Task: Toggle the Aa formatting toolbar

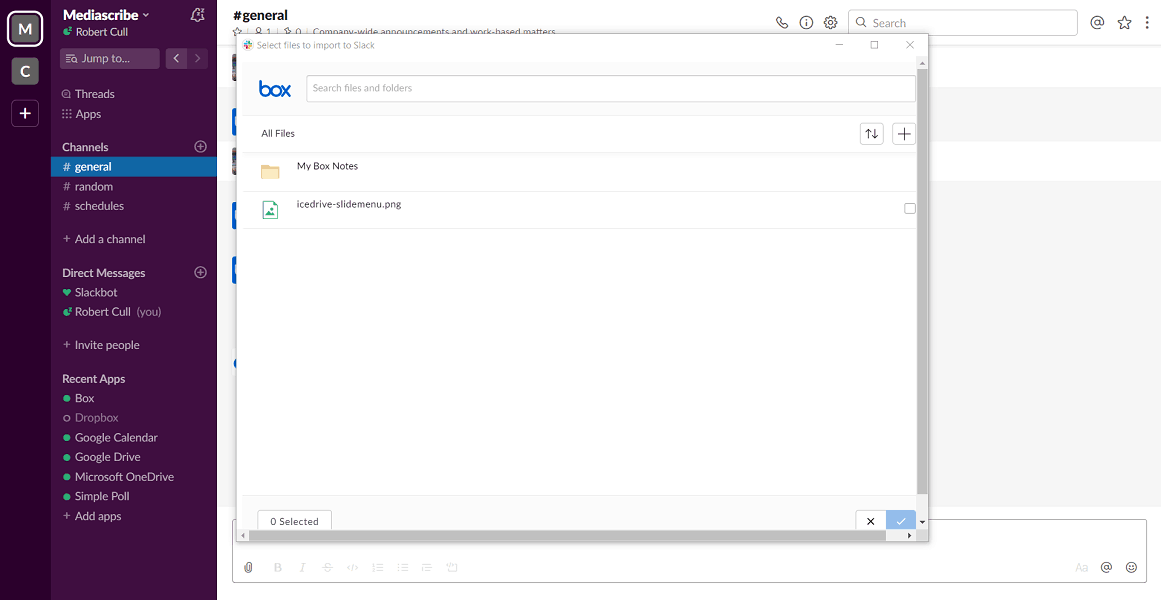Action: click(x=1082, y=567)
